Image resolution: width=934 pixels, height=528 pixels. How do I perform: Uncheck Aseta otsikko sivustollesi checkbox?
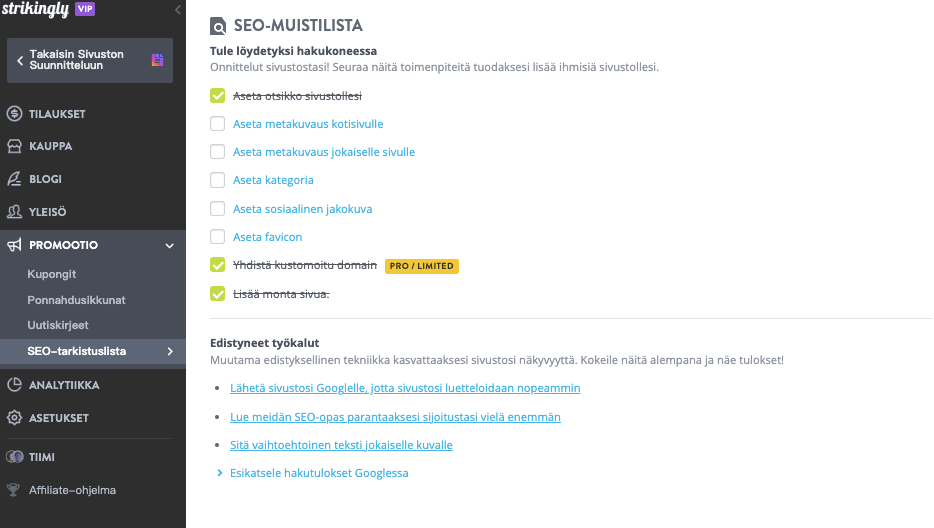click(x=217, y=95)
